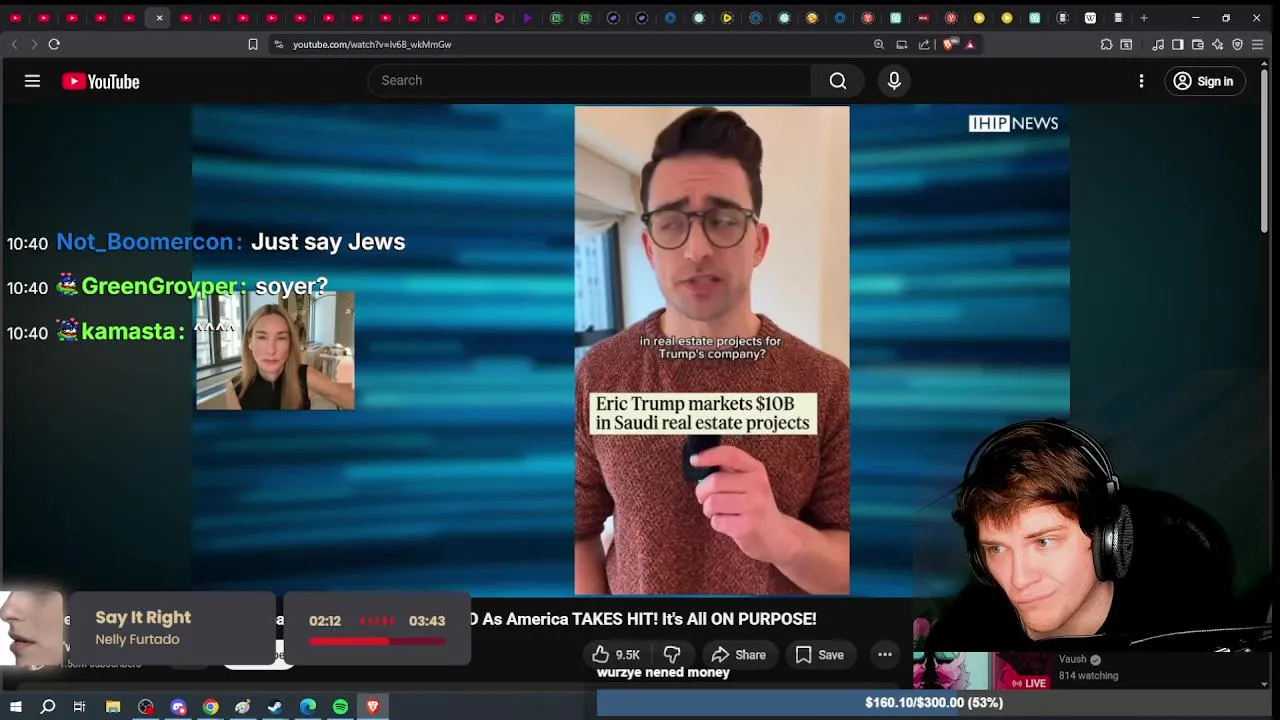
Task: Bookmark this page icon in address bar
Action: [x=253, y=44]
